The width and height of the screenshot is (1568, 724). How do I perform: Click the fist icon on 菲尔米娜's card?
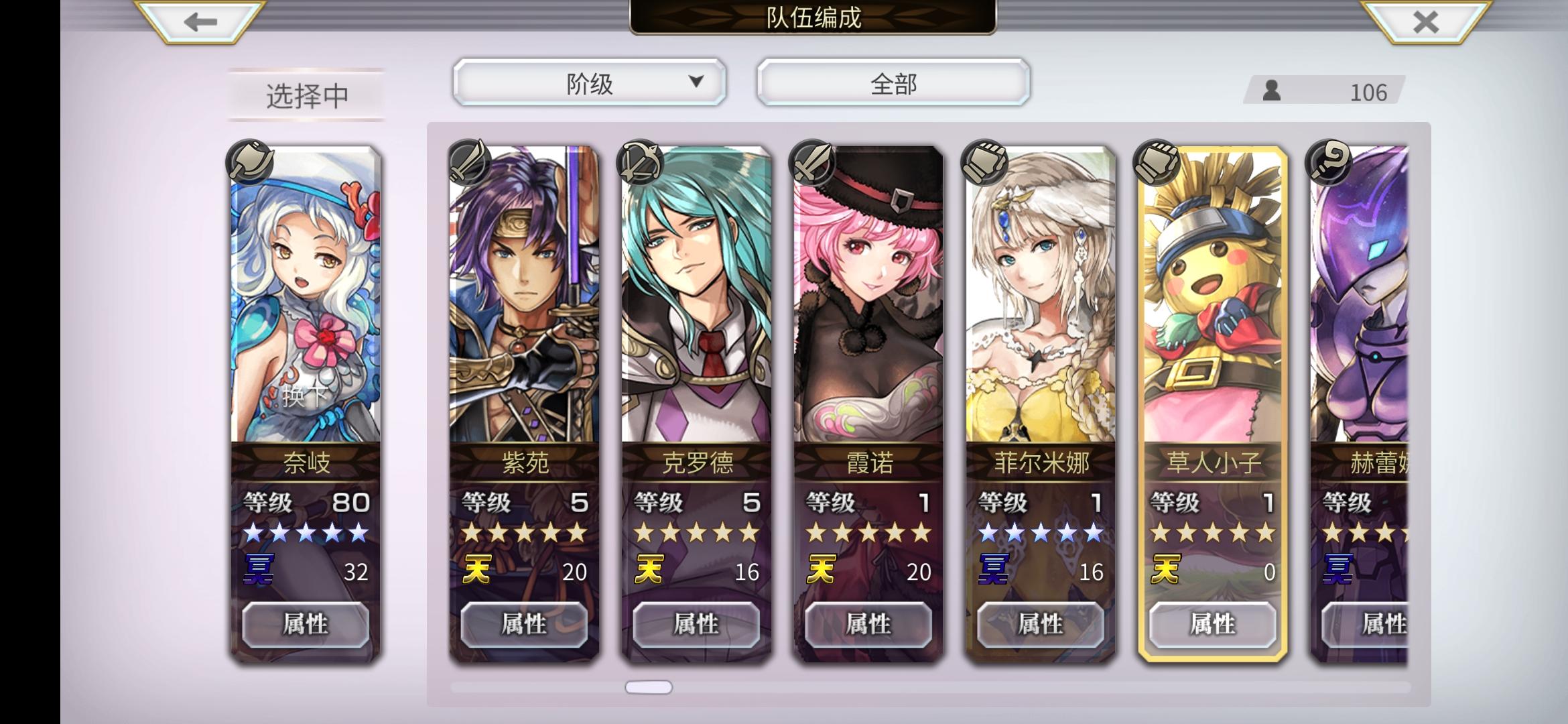(985, 162)
